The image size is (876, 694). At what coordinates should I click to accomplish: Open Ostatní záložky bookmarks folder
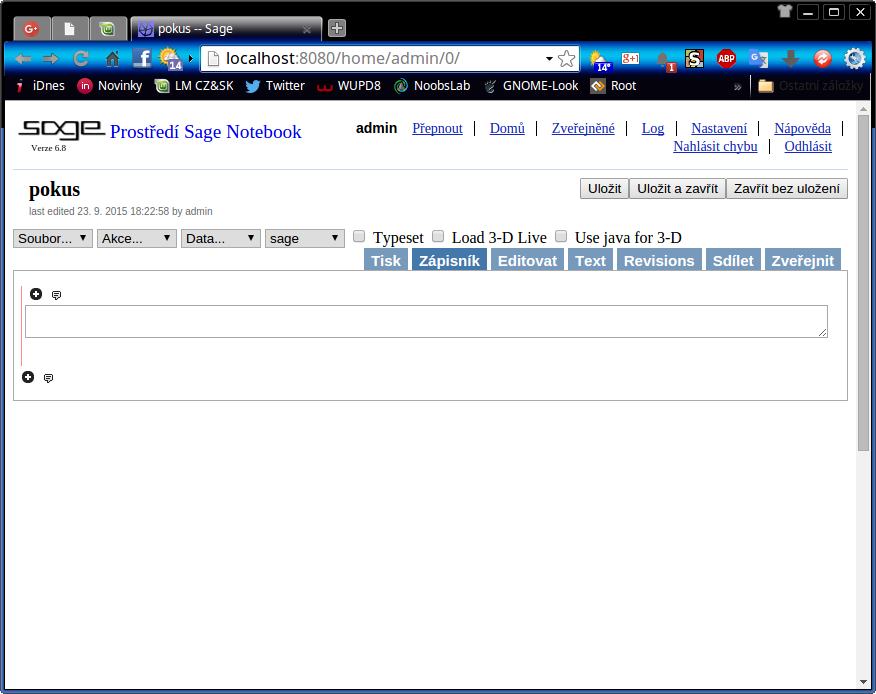click(x=811, y=86)
